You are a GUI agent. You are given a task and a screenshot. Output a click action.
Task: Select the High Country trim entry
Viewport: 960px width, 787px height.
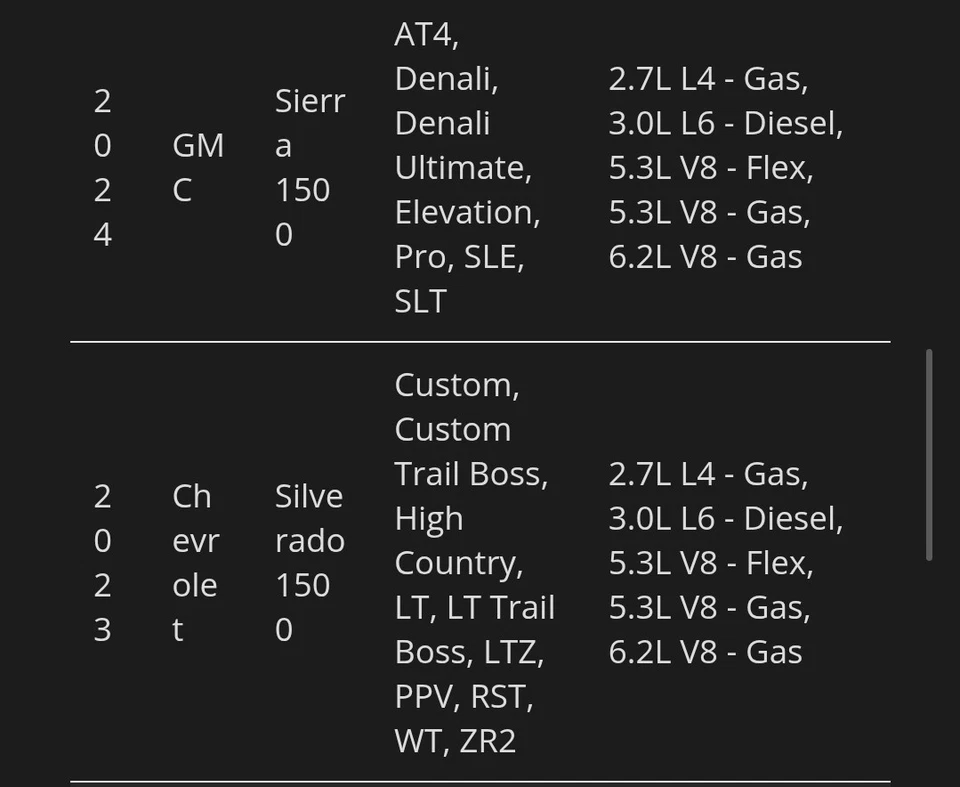[458, 541]
